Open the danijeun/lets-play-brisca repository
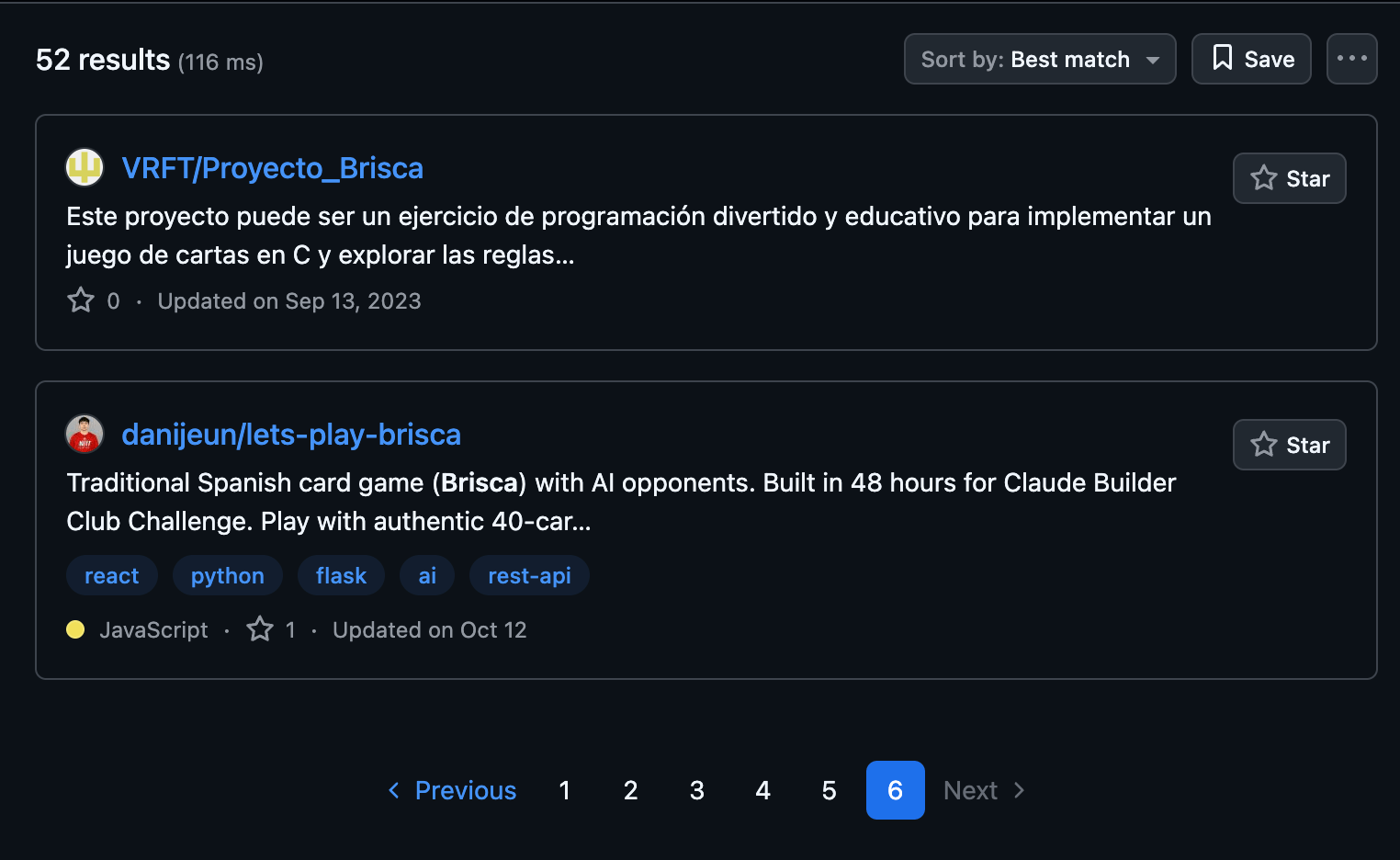1400x860 pixels. pyautogui.click(x=291, y=435)
